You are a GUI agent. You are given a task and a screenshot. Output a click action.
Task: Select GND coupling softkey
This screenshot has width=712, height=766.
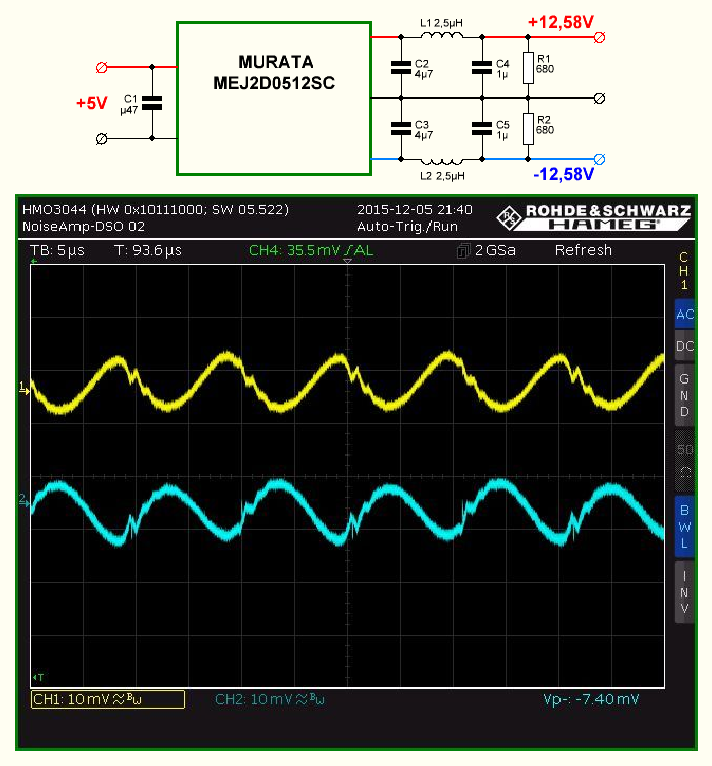point(684,395)
